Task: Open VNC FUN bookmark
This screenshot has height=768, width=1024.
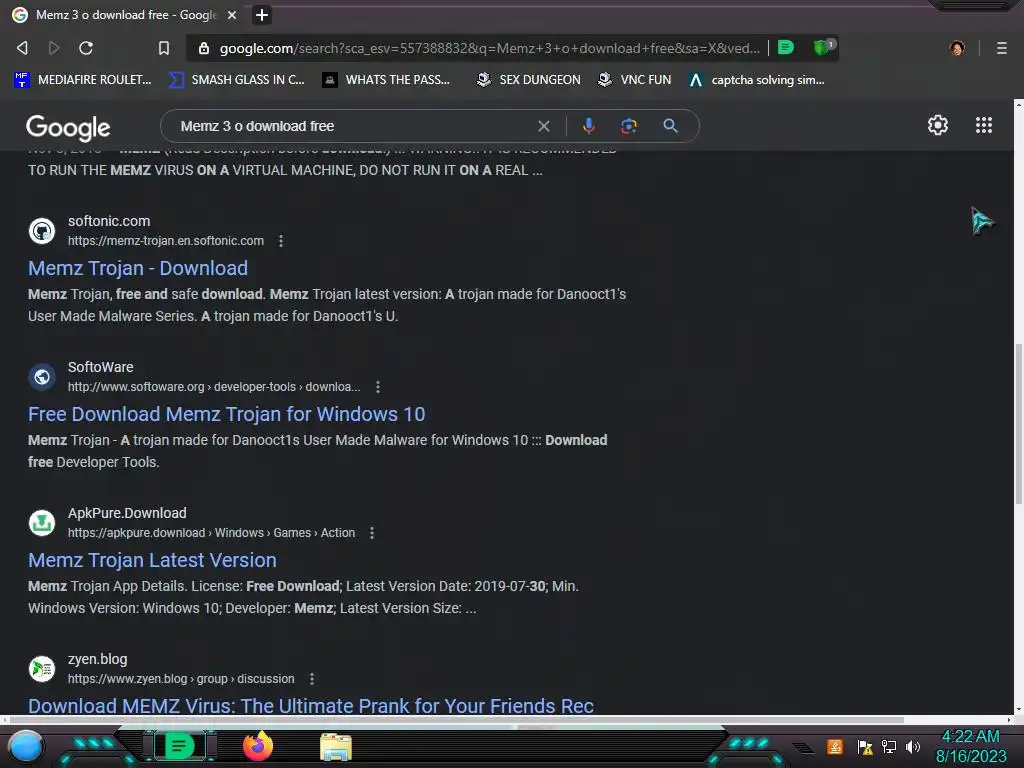Action: pos(635,80)
